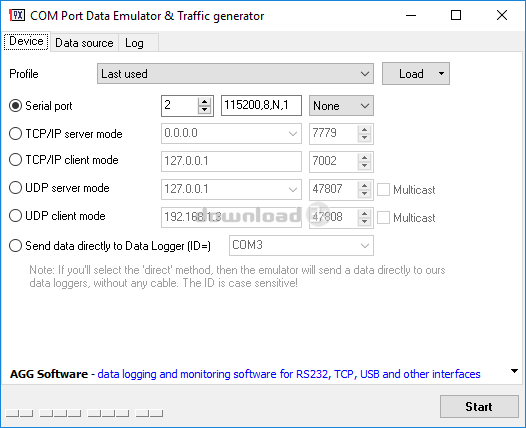Screen dimensions: 526x428
Task: Choose Send data directly to Data Logger
Action: [x=15, y=246]
